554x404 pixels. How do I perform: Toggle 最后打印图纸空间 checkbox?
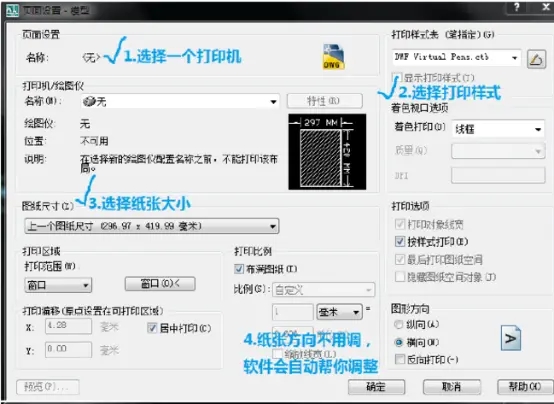pyautogui.click(x=400, y=259)
